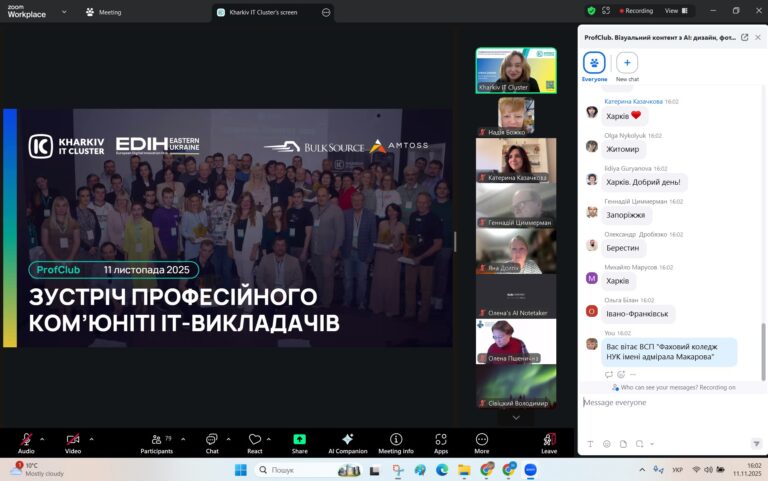
Task: Open Microsoft Edge from the taskbar
Action: (x=442, y=470)
